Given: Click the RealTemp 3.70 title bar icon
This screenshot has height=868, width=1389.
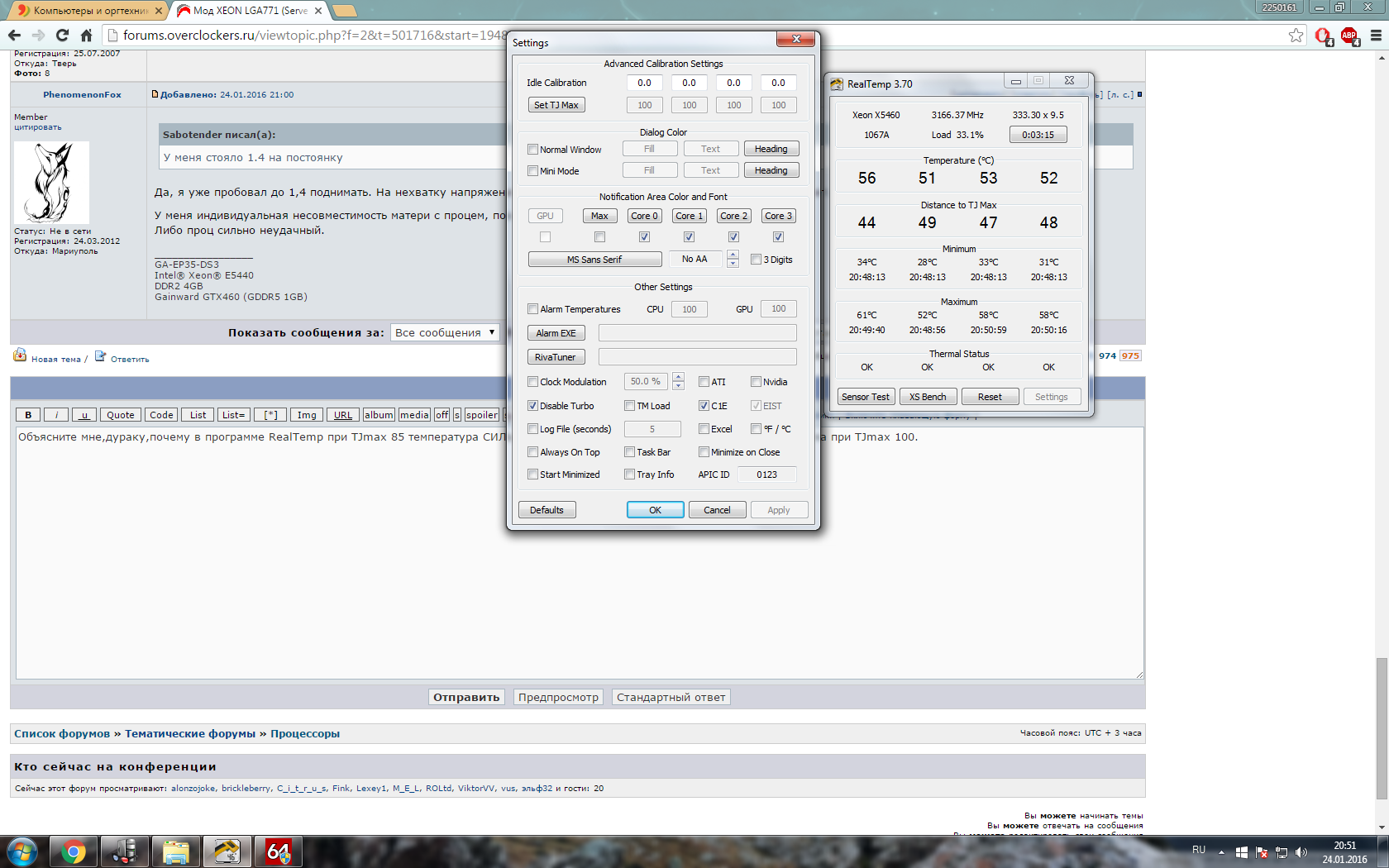Looking at the screenshot, I should pyautogui.click(x=837, y=83).
